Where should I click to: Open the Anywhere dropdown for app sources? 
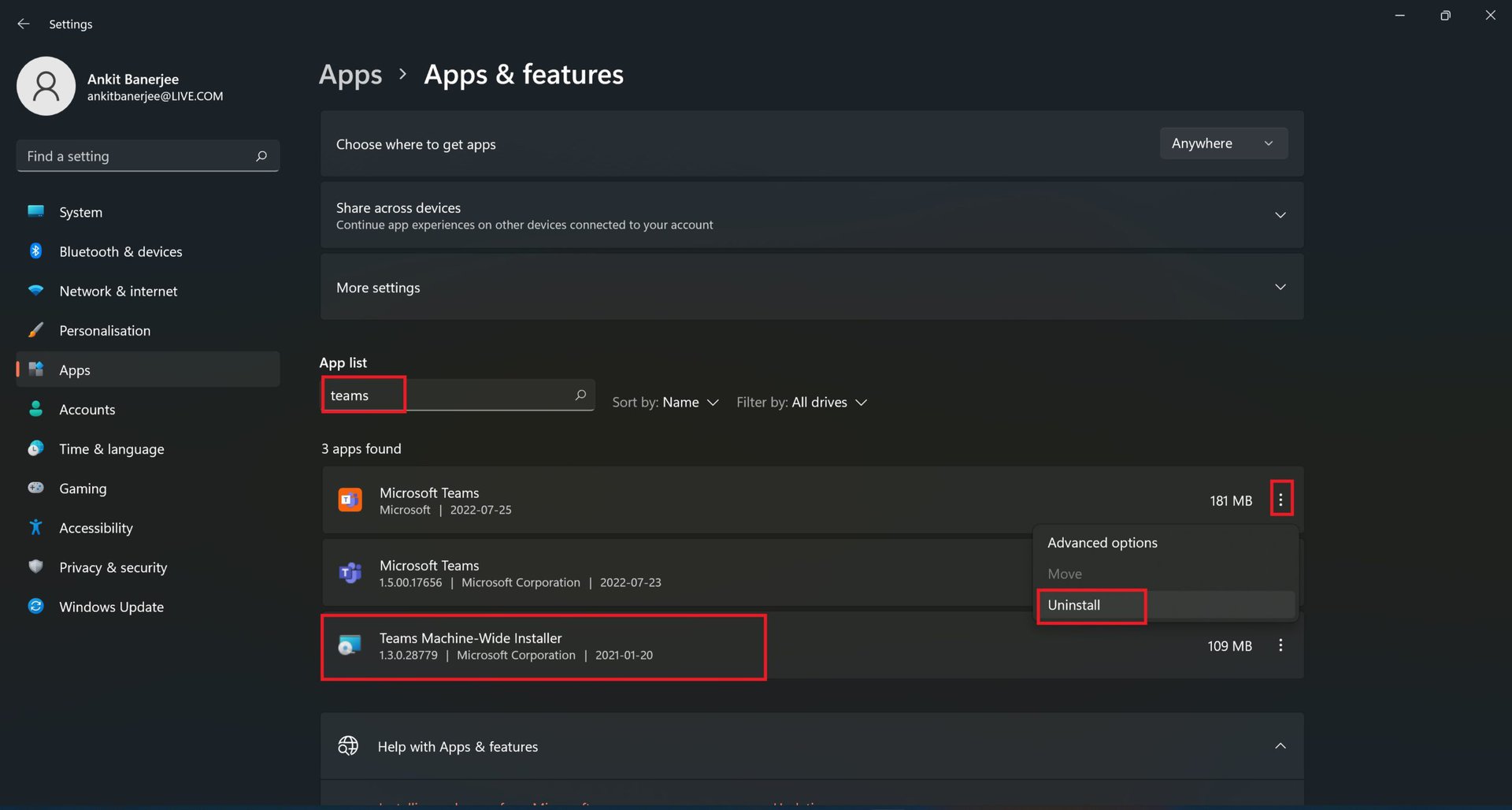coord(1223,143)
